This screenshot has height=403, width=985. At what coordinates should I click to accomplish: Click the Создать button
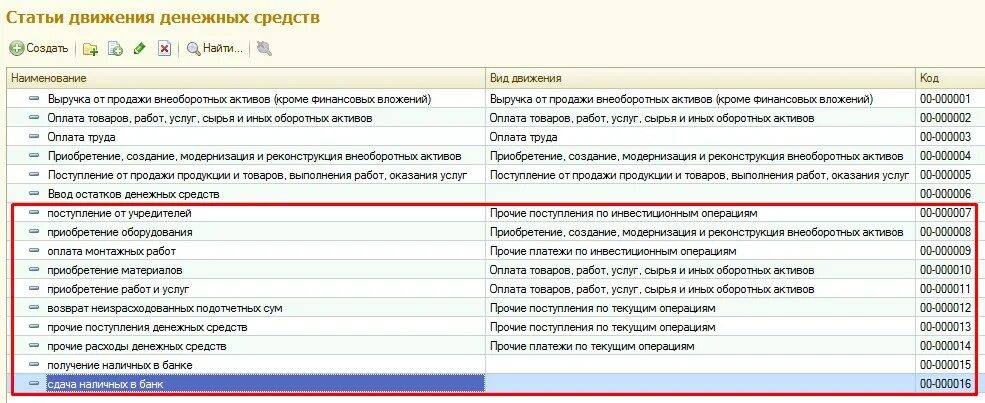[x=38, y=48]
